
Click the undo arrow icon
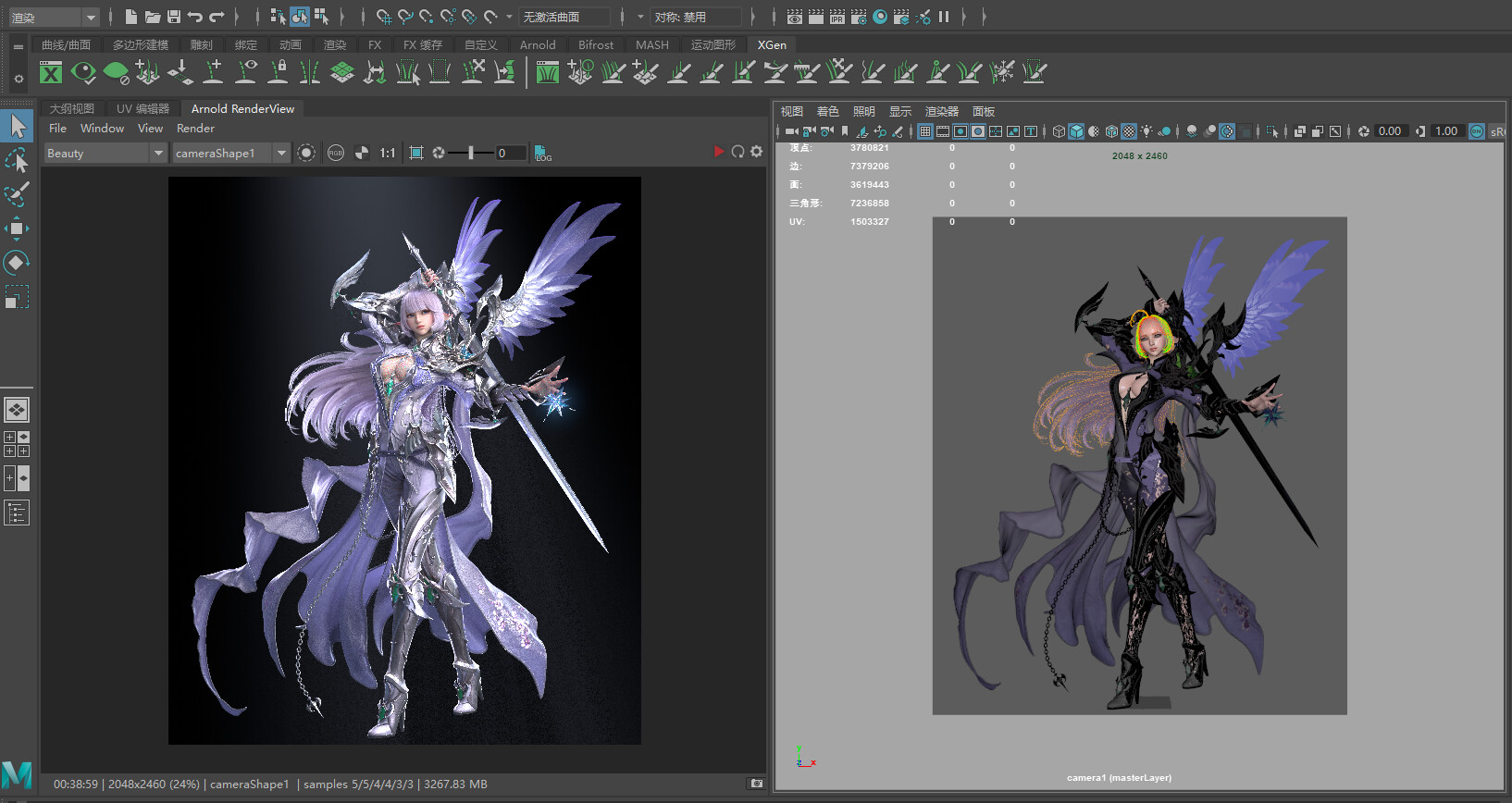pyautogui.click(x=194, y=17)
